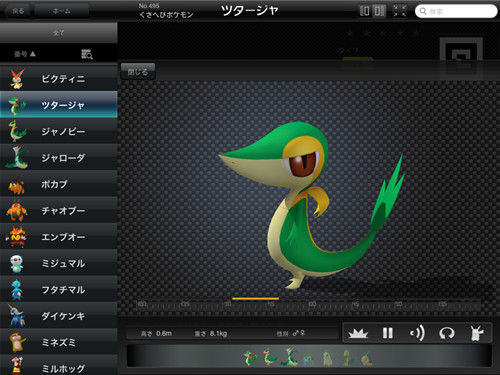Close the 3D viewer with 閉じる

click(138, 72)
